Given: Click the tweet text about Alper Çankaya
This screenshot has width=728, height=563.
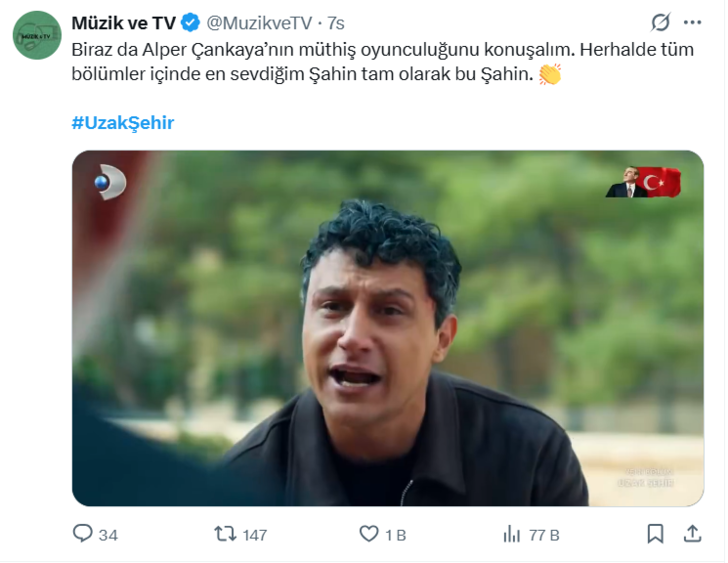Looking at the screenshot, I should (383, 62).
